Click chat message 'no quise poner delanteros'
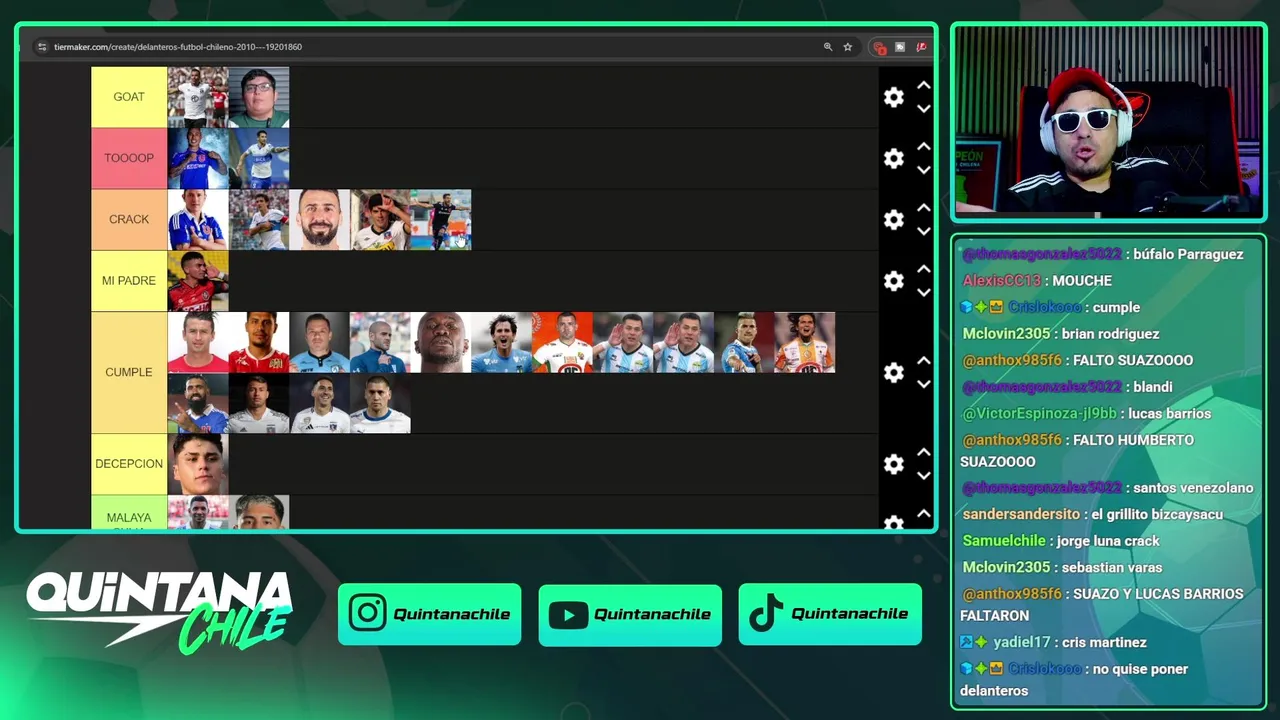1280x720 pixels. point(1074,680)
